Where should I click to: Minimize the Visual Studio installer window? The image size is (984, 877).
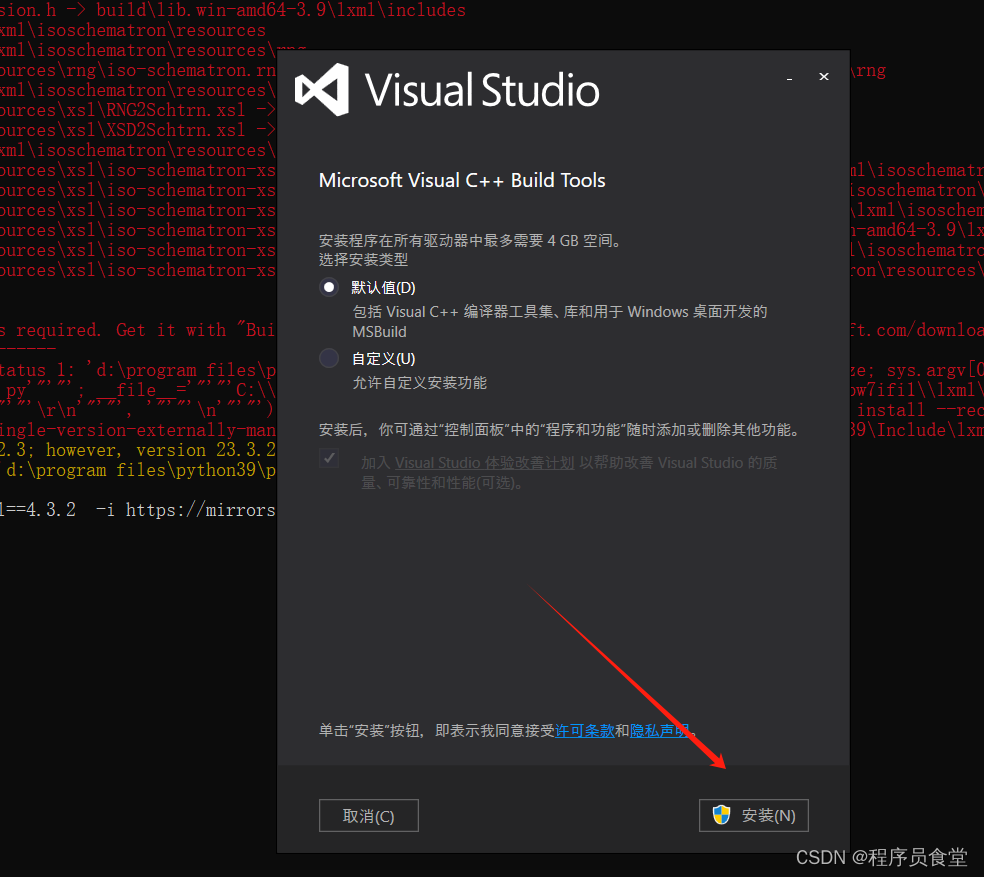point(789,78)
